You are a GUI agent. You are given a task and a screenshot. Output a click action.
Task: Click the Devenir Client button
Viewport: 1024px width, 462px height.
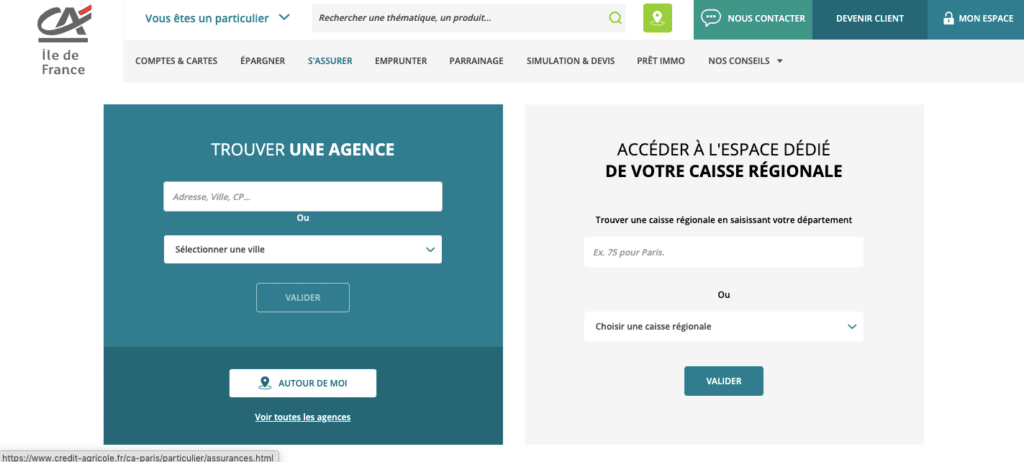pyautogui.click(x=869, y=18)
